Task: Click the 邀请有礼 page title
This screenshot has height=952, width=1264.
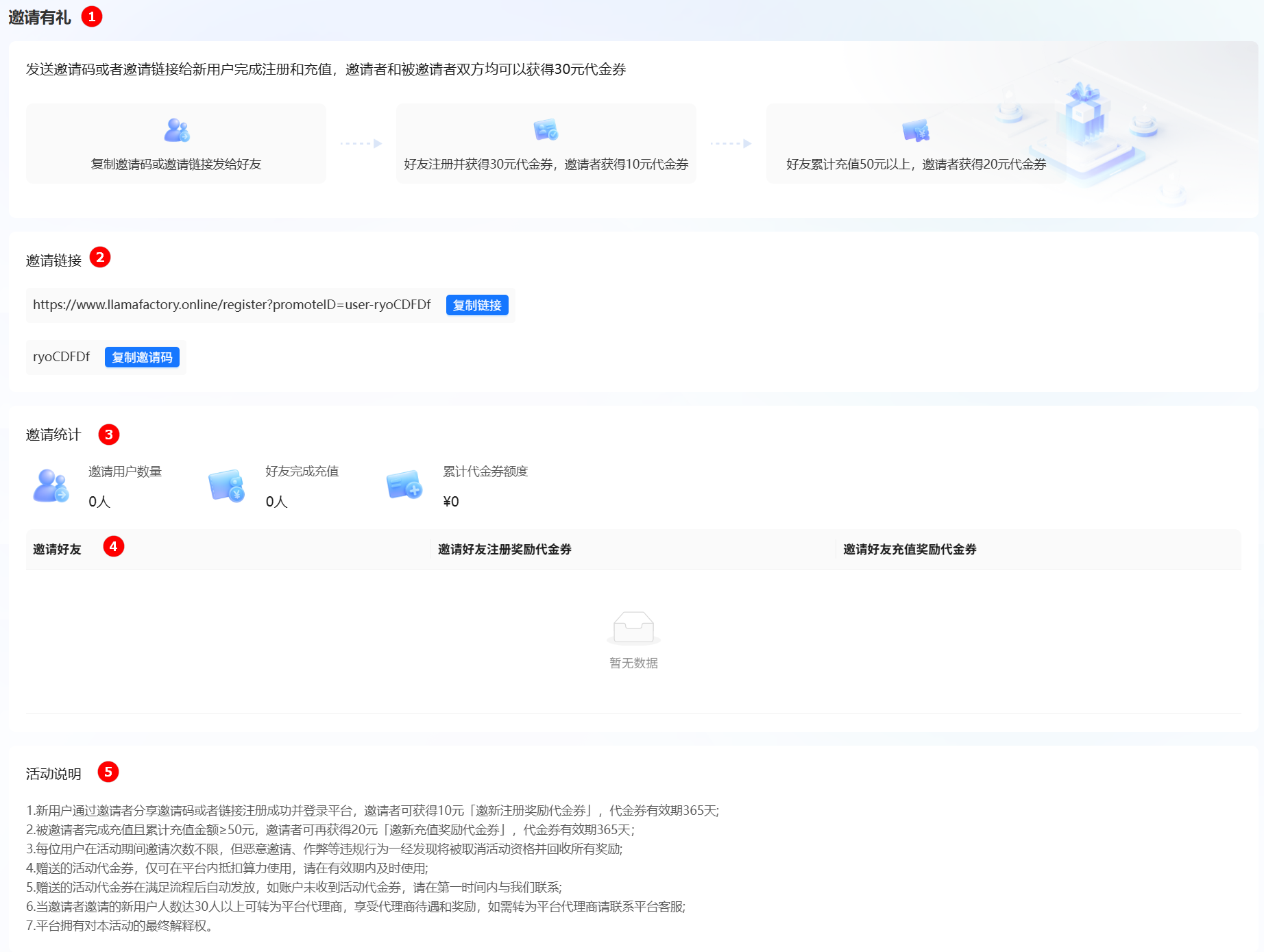Action: tap(40, 18)
